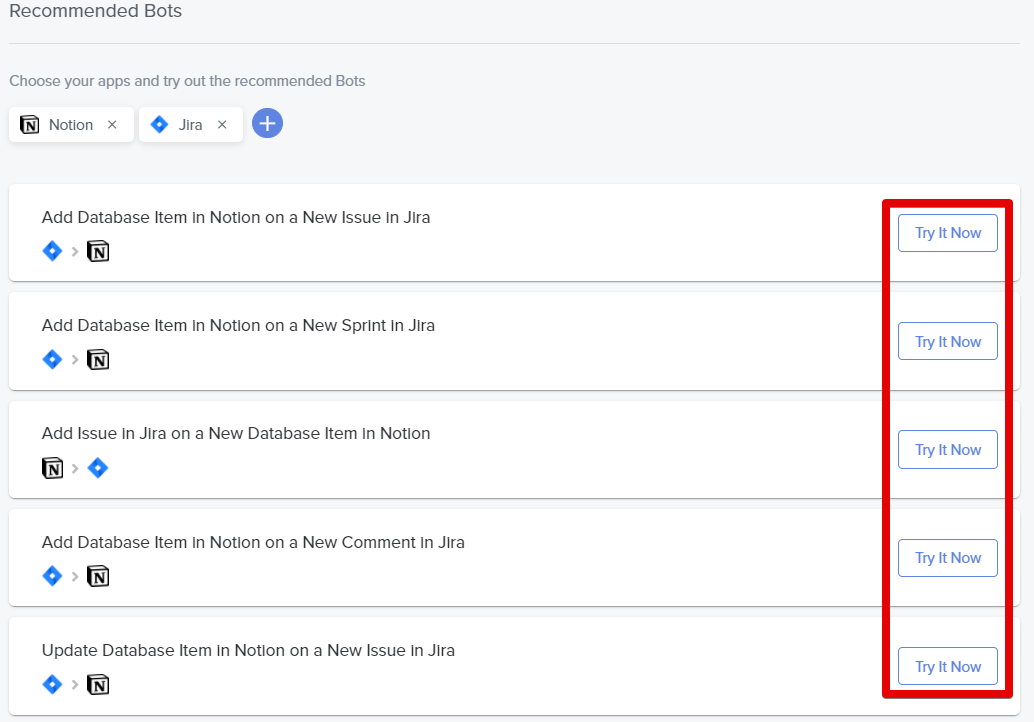Click Jira icon under the first New Issue bot

point(53,251)
